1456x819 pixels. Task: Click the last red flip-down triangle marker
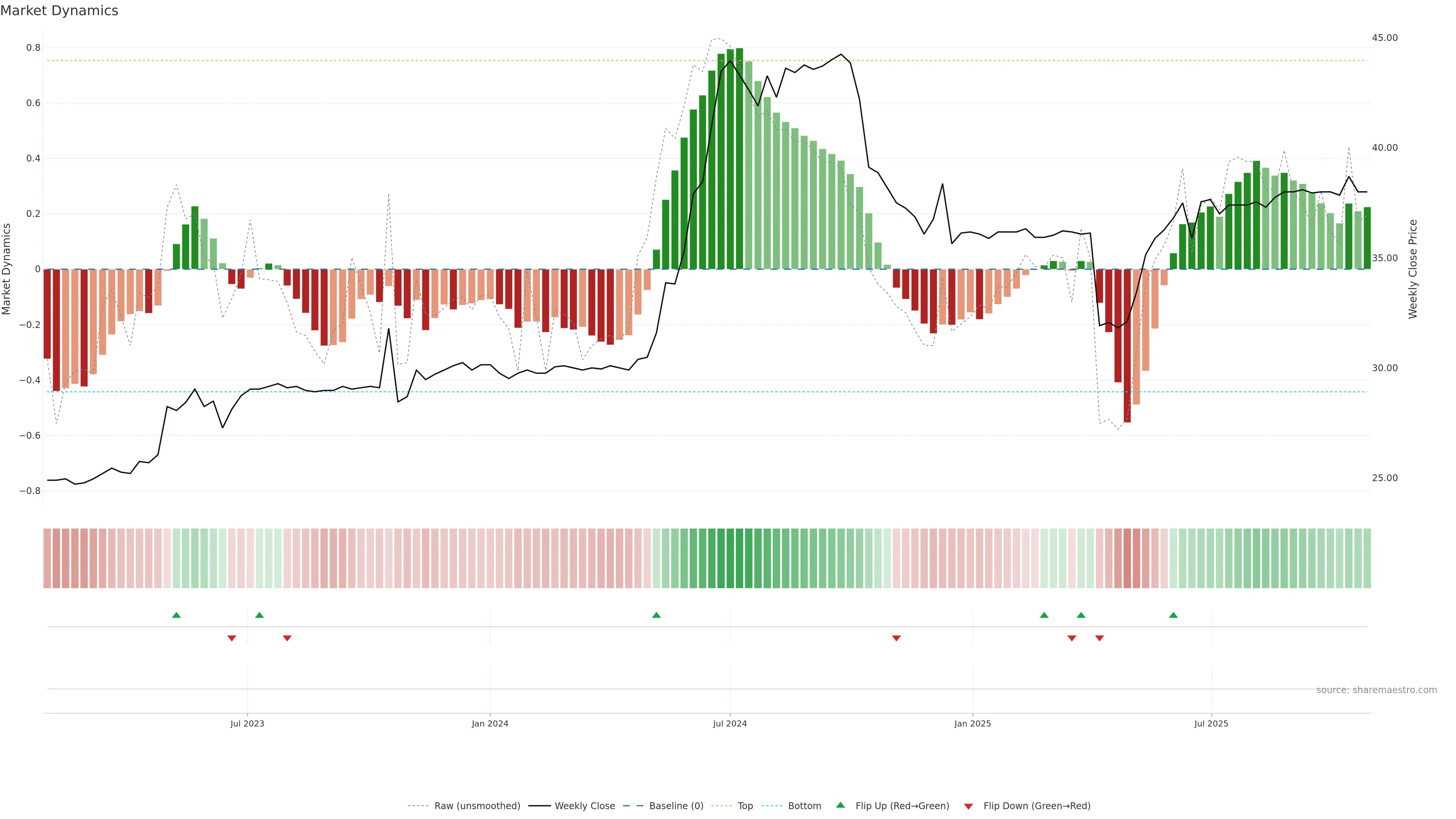click(1099, 638)
